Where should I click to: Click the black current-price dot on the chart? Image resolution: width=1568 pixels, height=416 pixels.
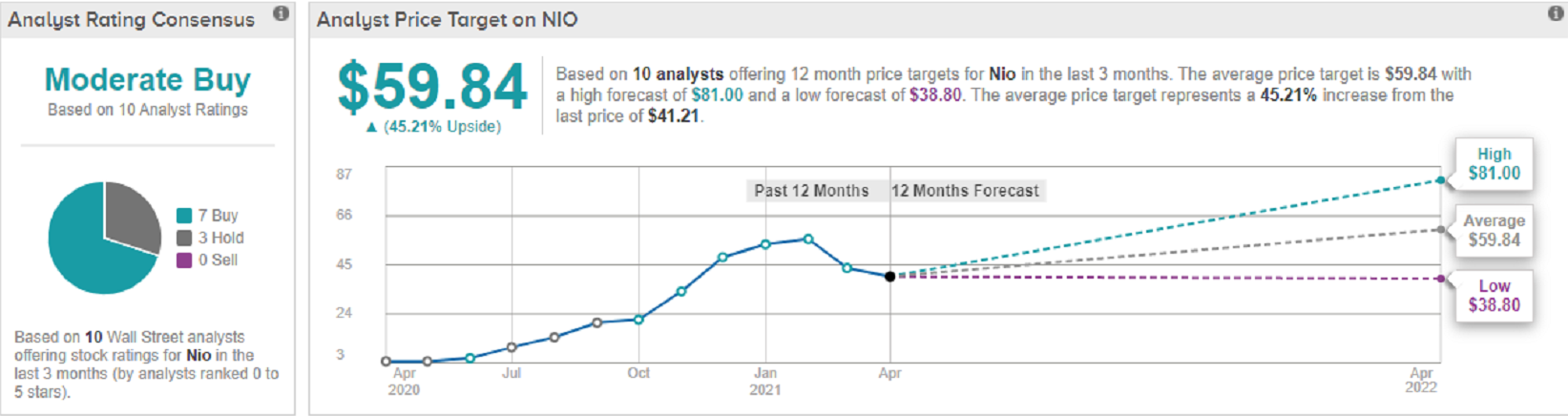889,277
